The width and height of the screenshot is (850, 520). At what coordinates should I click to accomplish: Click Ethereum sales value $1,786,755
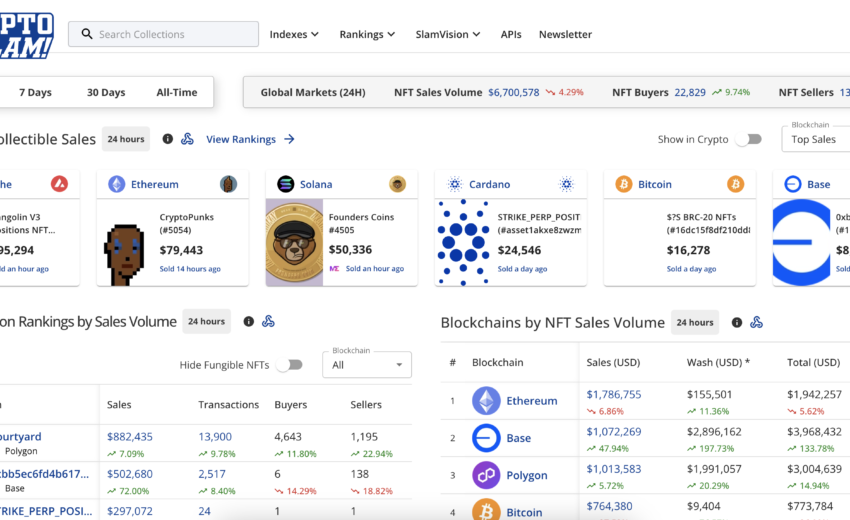click(614, 394)
